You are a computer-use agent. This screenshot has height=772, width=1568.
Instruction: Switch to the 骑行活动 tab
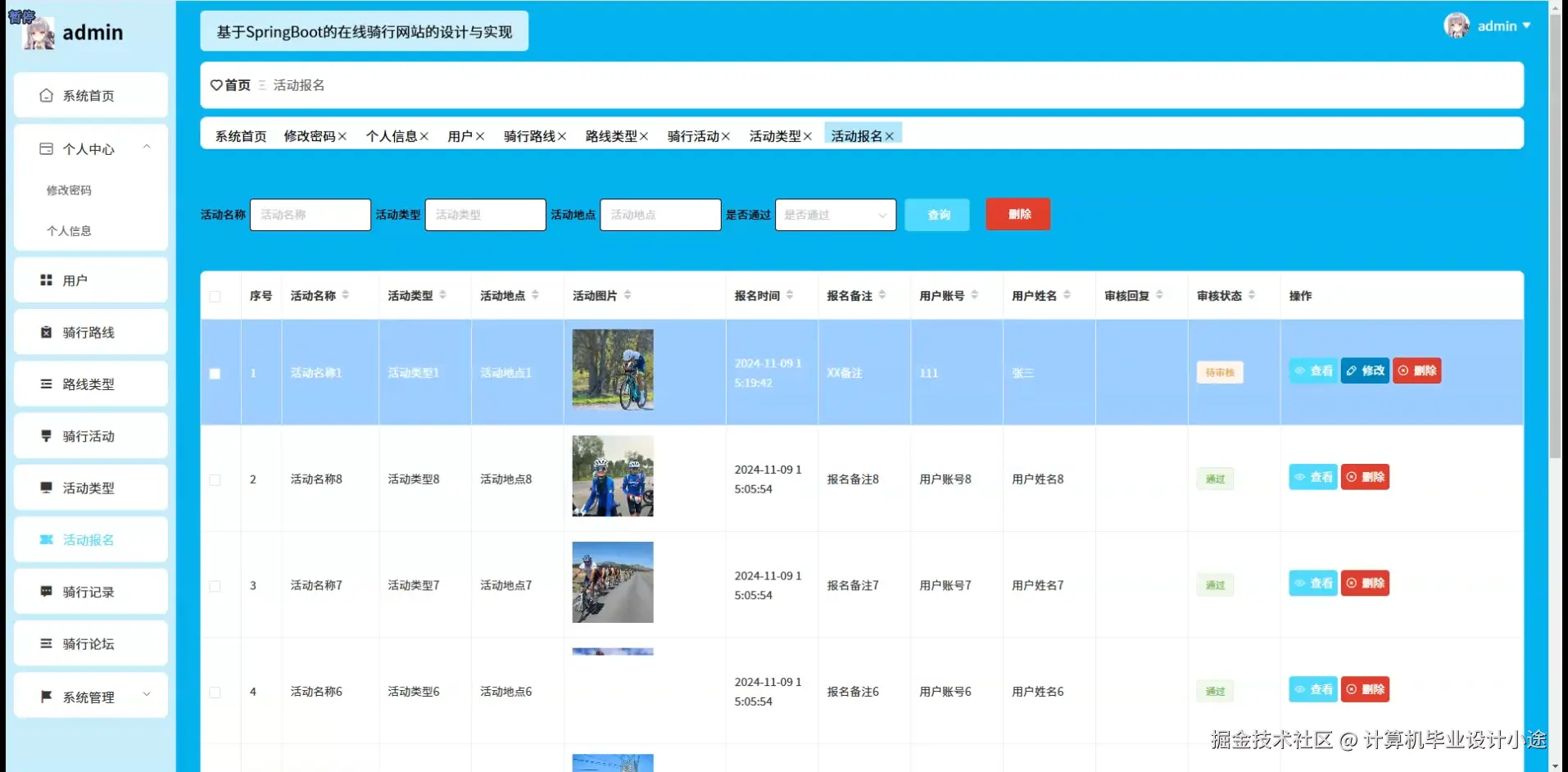click(x=692, y=135)
